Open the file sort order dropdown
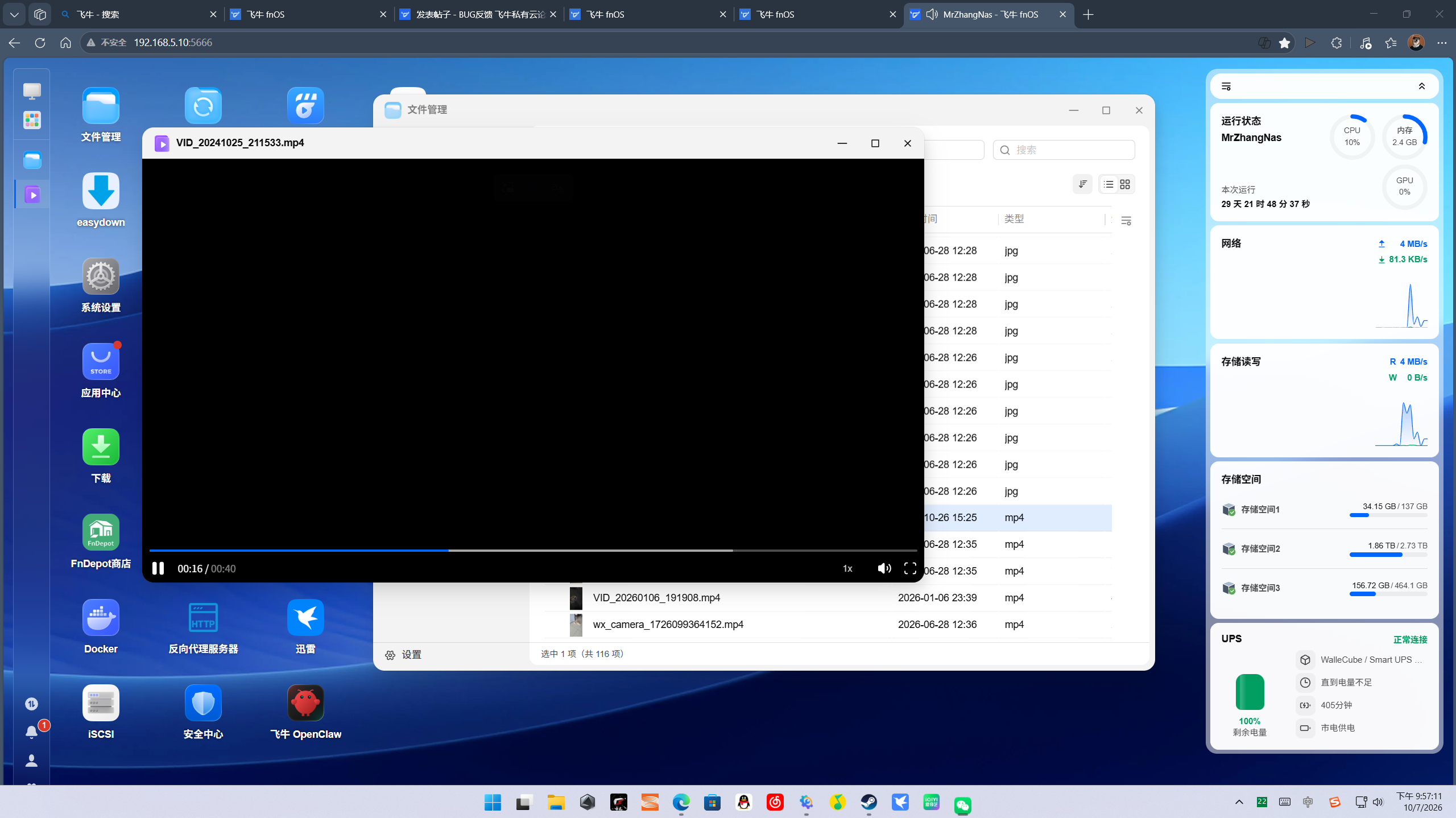The image size is (1456, 818). (x=1082, y=184)
